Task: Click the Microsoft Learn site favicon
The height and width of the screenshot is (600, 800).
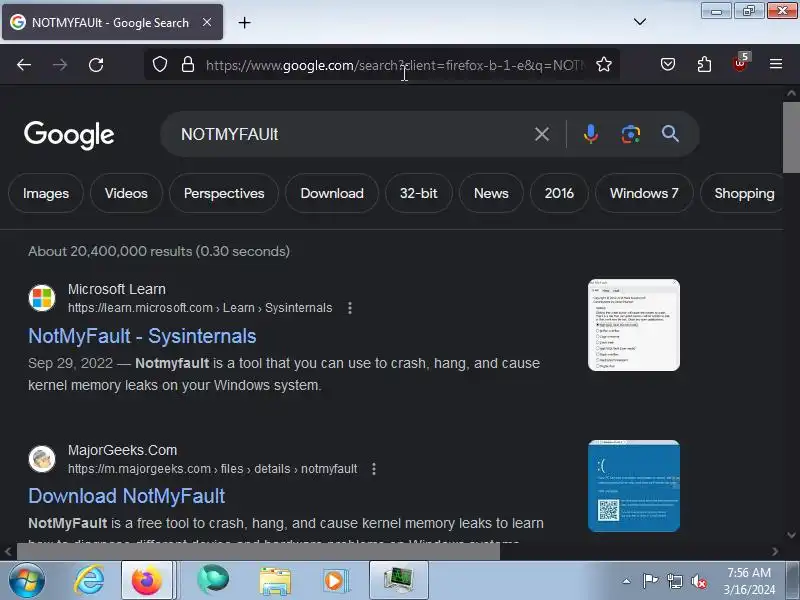Action: 42,298
